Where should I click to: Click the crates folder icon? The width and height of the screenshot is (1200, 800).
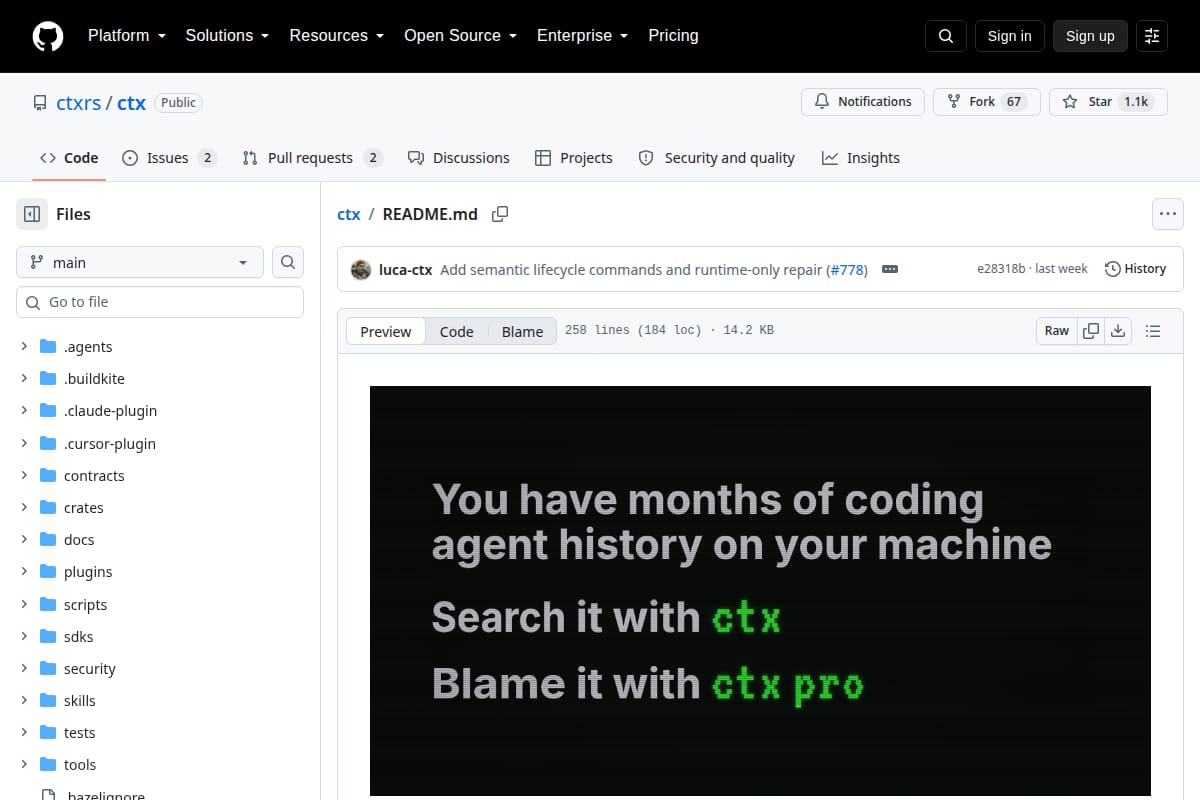[x=48, y=508]
